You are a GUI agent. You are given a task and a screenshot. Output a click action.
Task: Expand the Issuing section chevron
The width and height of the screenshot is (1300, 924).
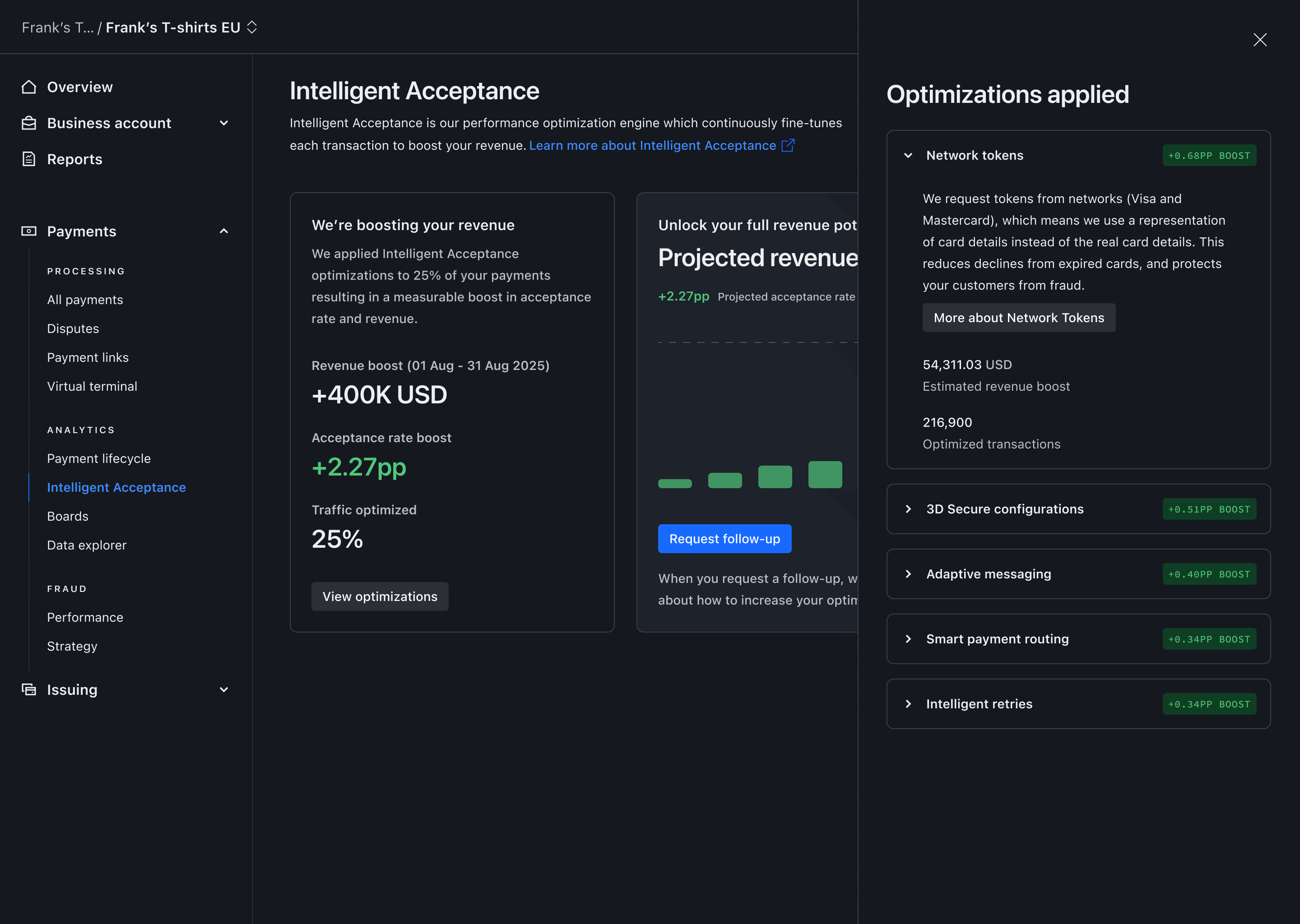click(224, 689)
